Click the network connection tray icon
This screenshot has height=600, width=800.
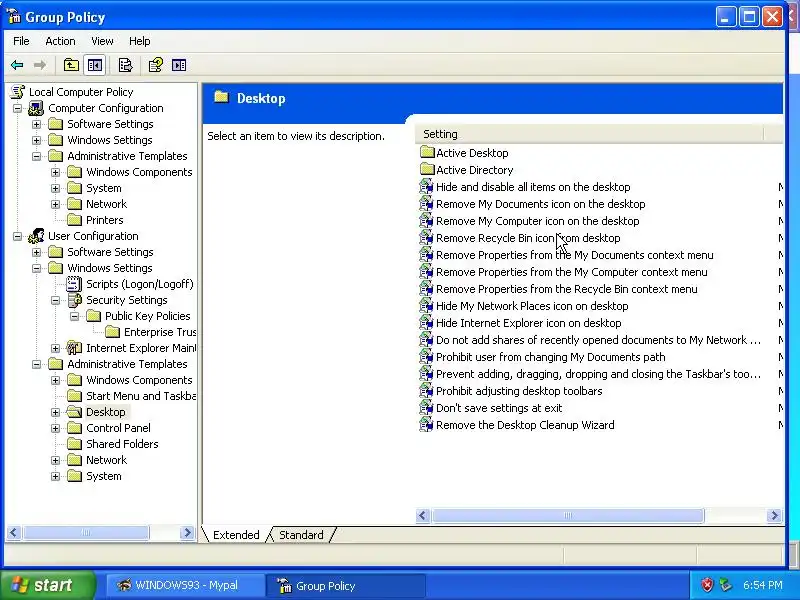725,585
